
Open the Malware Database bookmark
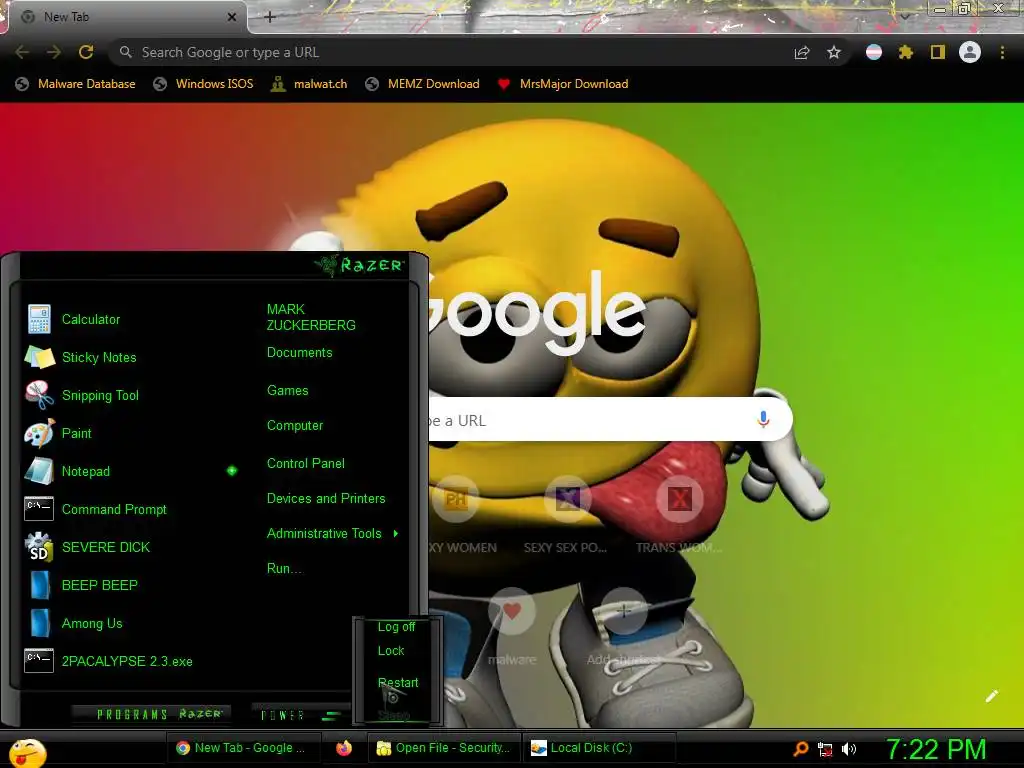tap(75, 84)
